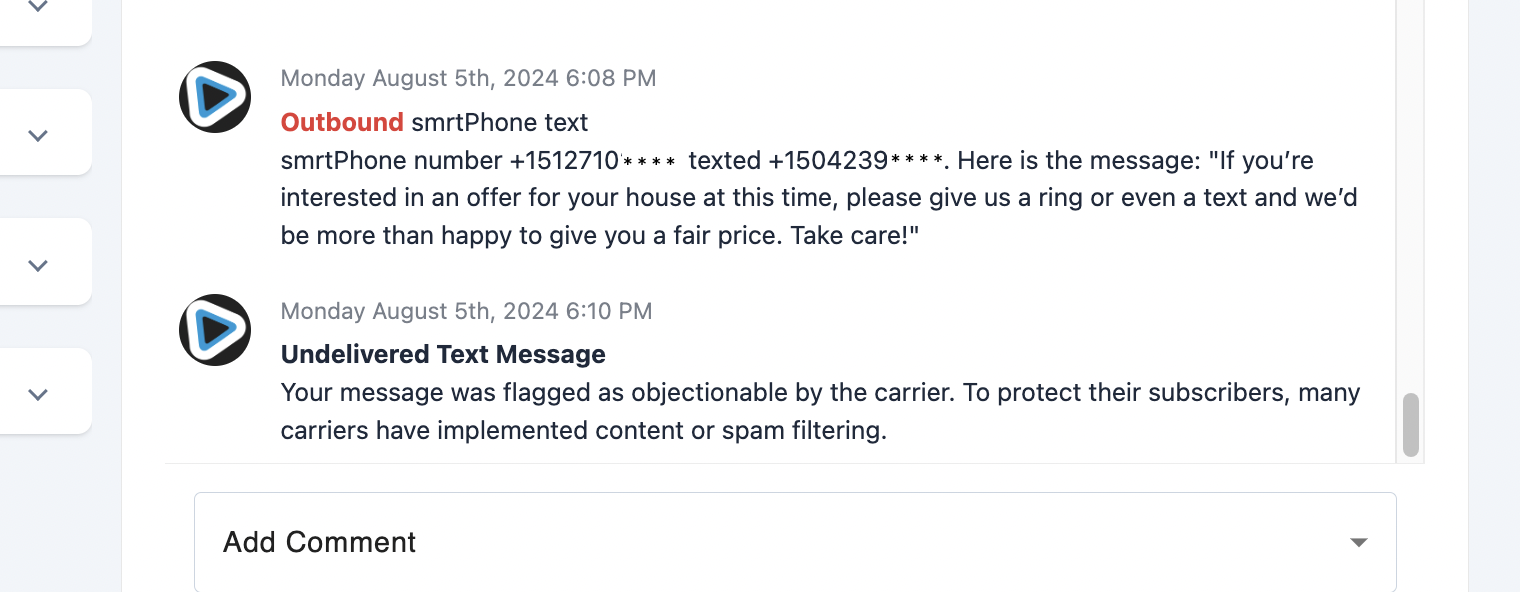
Task: Click the scrollbar track above the thumb
Action: [x=1410, y=200]
